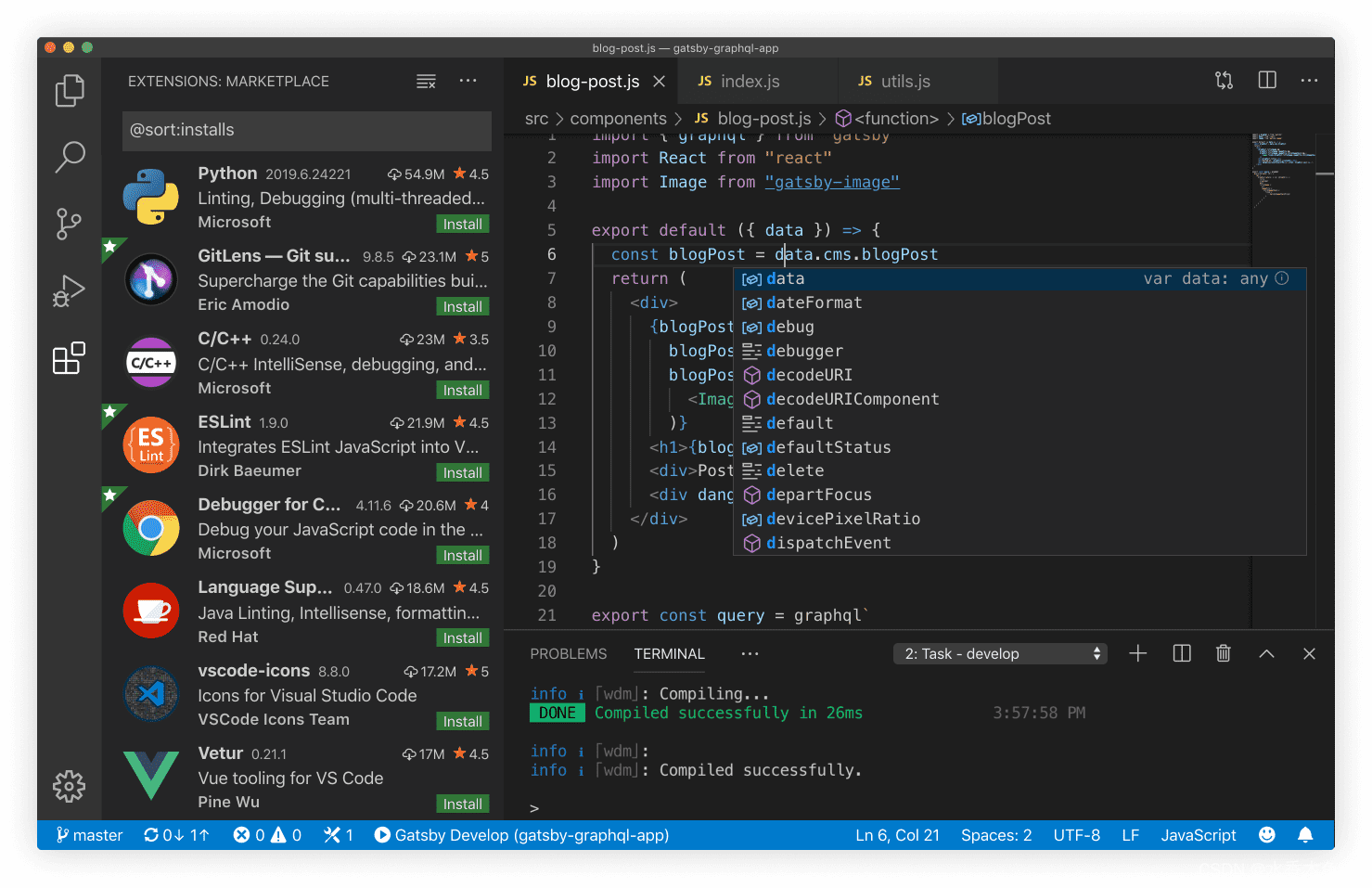
Task: Install the ESLint extension
Action: pos(462,472)
